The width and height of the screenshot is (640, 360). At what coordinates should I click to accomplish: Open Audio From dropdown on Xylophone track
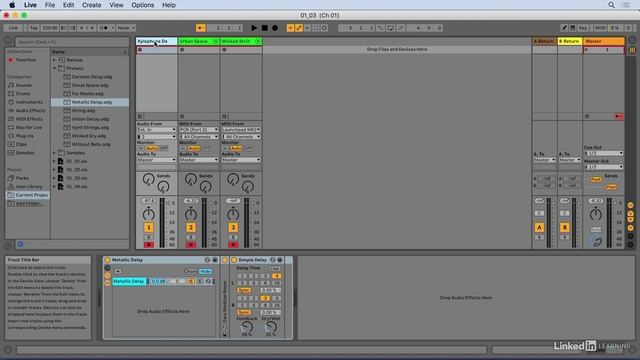click(x=156, y=130)
